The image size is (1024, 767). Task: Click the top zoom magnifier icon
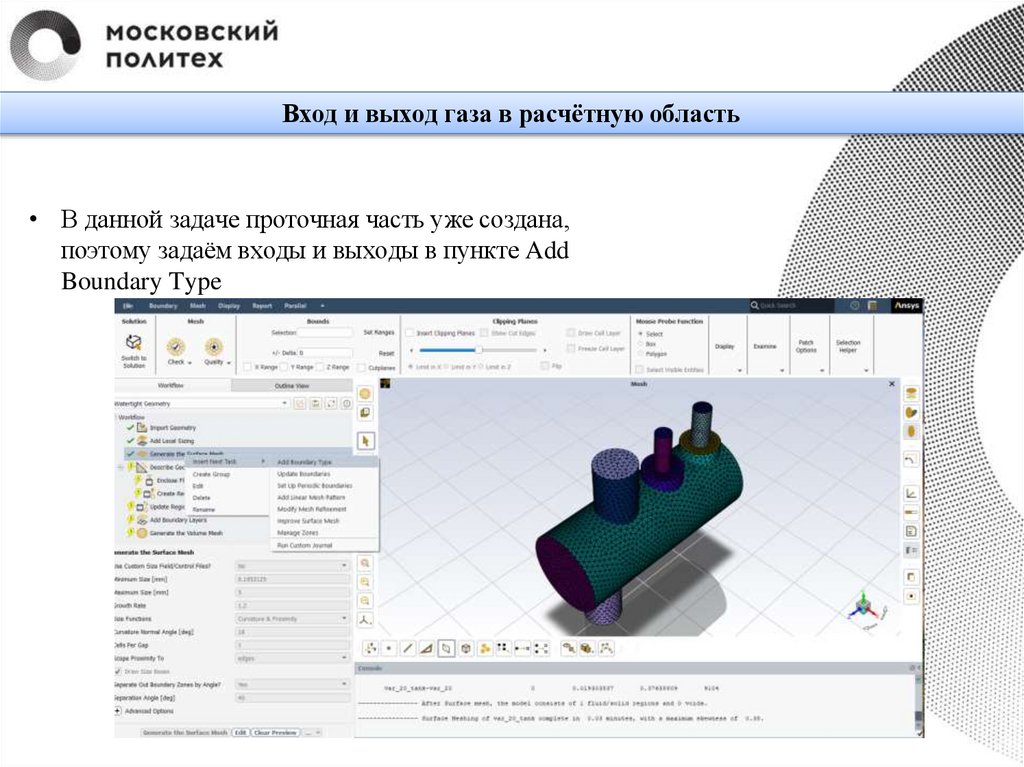point(366,563)
